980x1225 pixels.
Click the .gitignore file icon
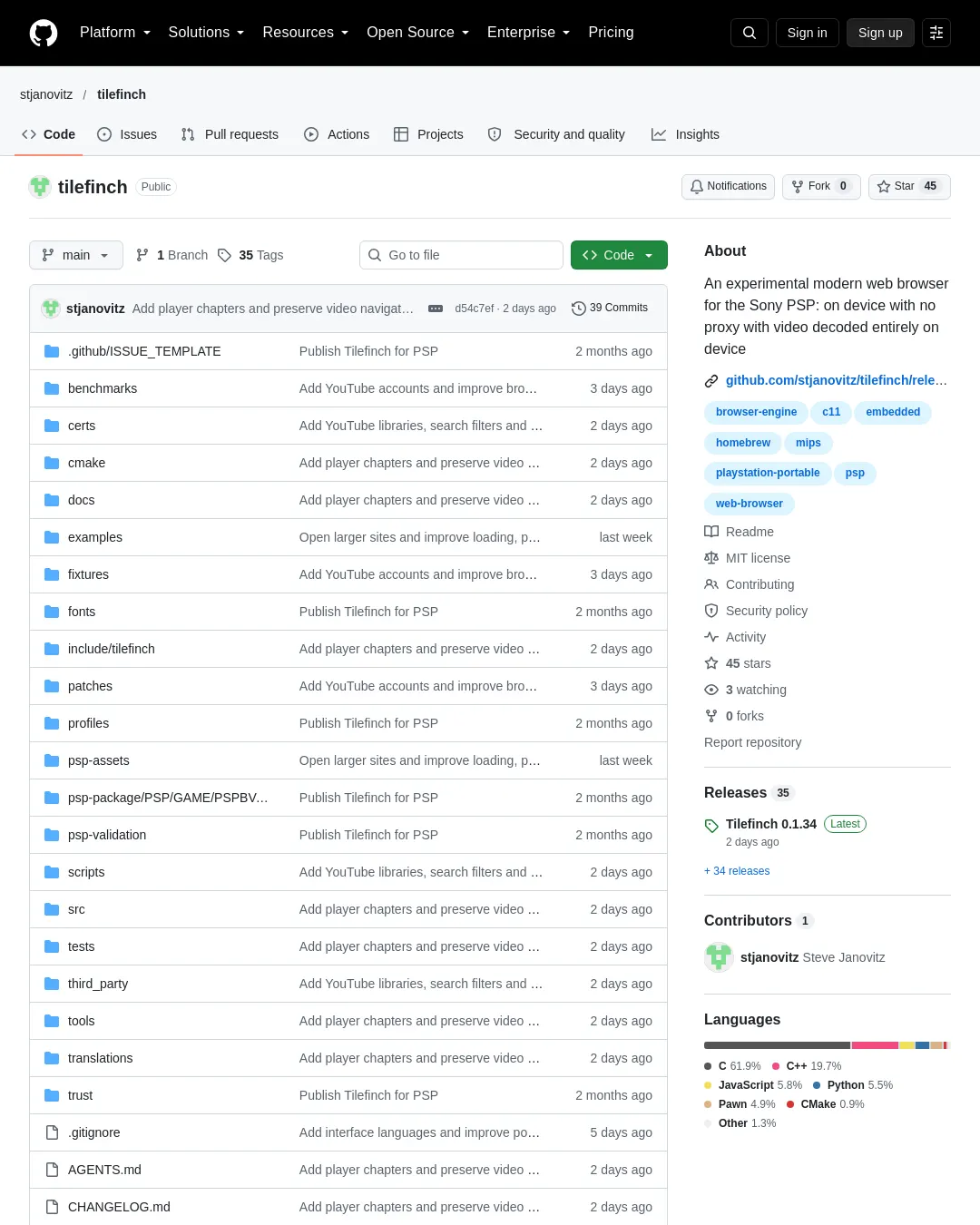[x=52, y=1132]
